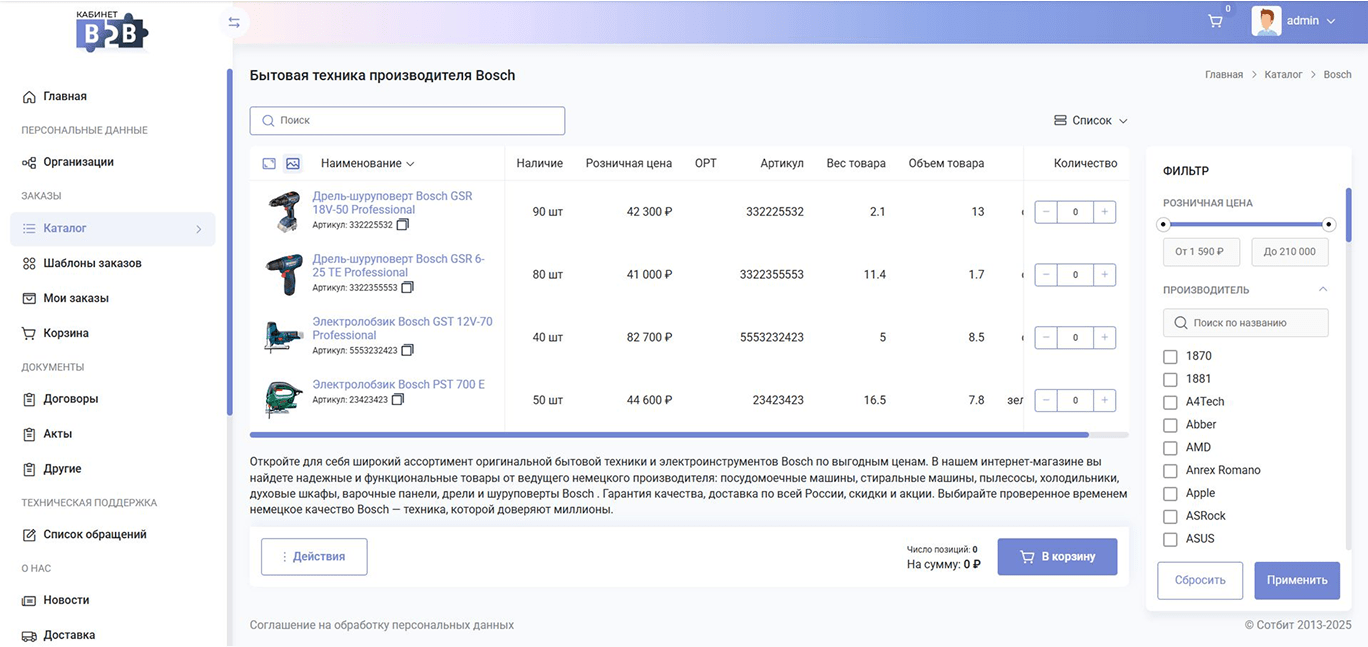Viewport: 1368px width, 647px height.
Task: Open Электролобзик Bosch PST 700 E link
Action: click(398, 384)
